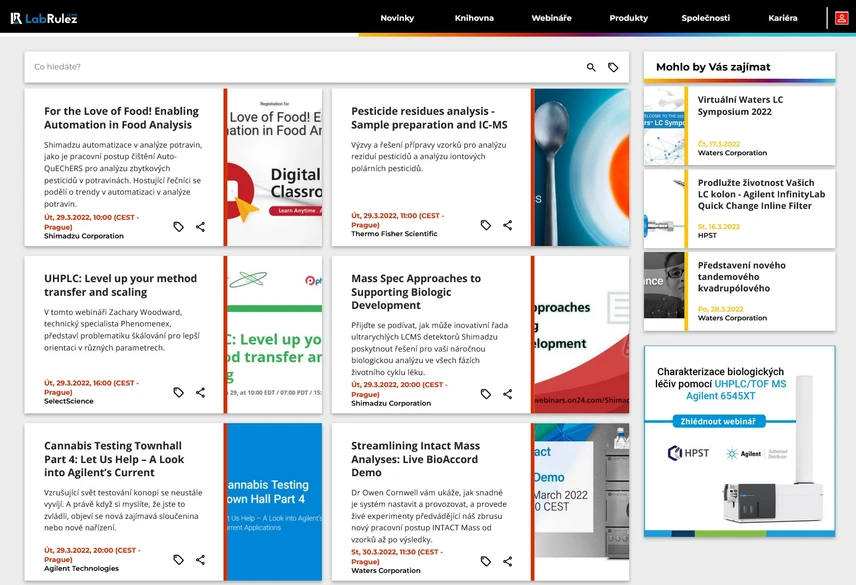Open 'Mass Spec Approaches' webinar title
Viewport: 856px width, 585px height.
pyautogui.click(x=415, y=291)
